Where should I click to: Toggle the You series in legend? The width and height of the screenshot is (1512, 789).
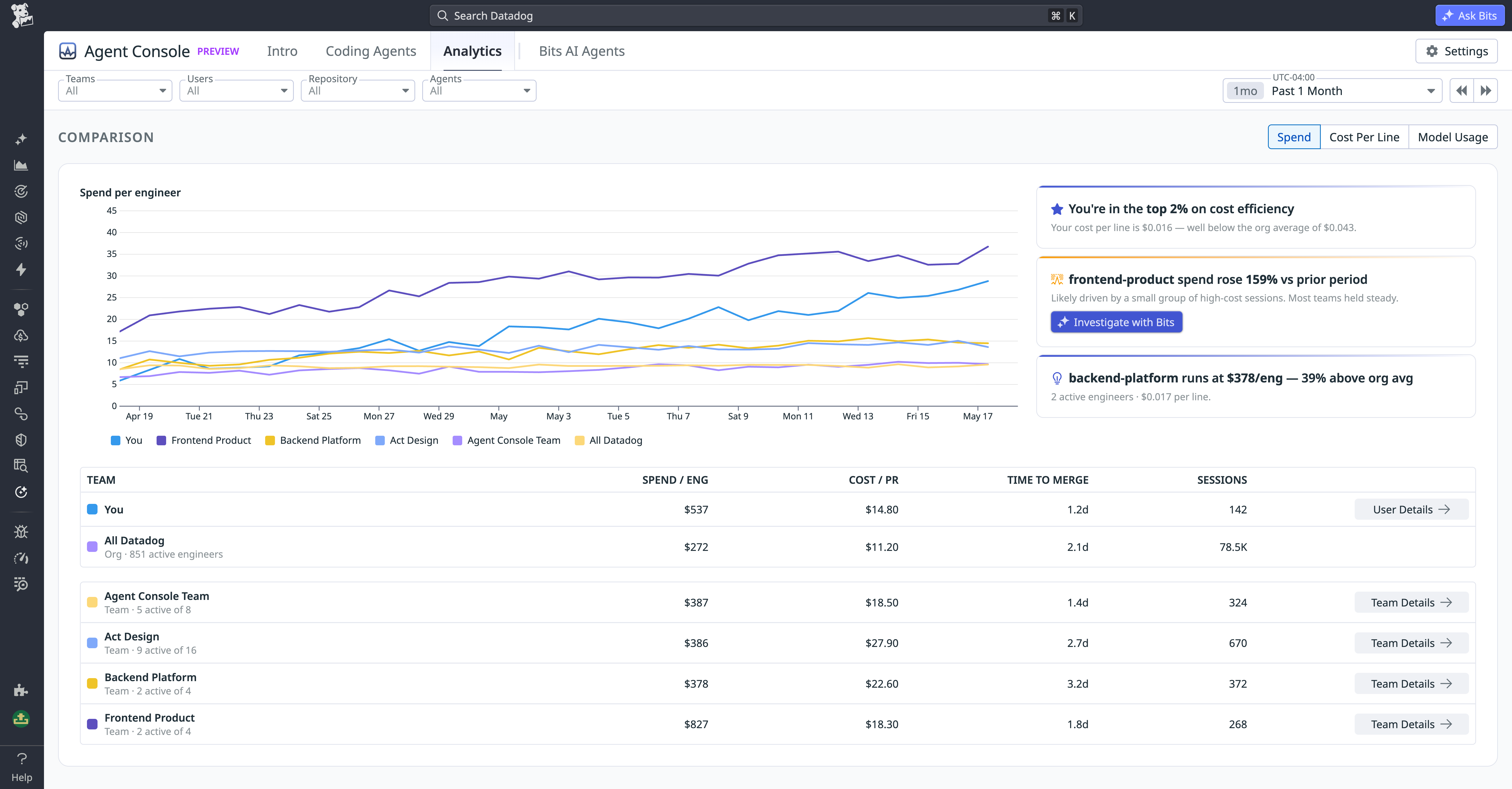pyautogui.click(x=127, y=440)
